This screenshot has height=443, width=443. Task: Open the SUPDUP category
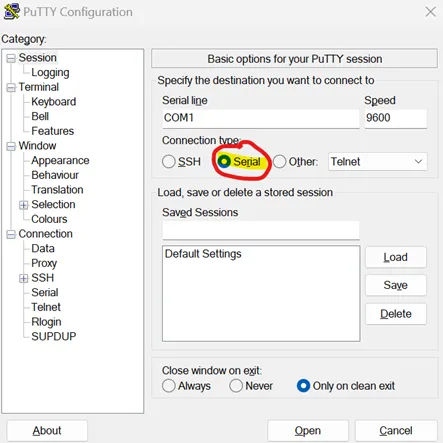(x=54, y=336)
